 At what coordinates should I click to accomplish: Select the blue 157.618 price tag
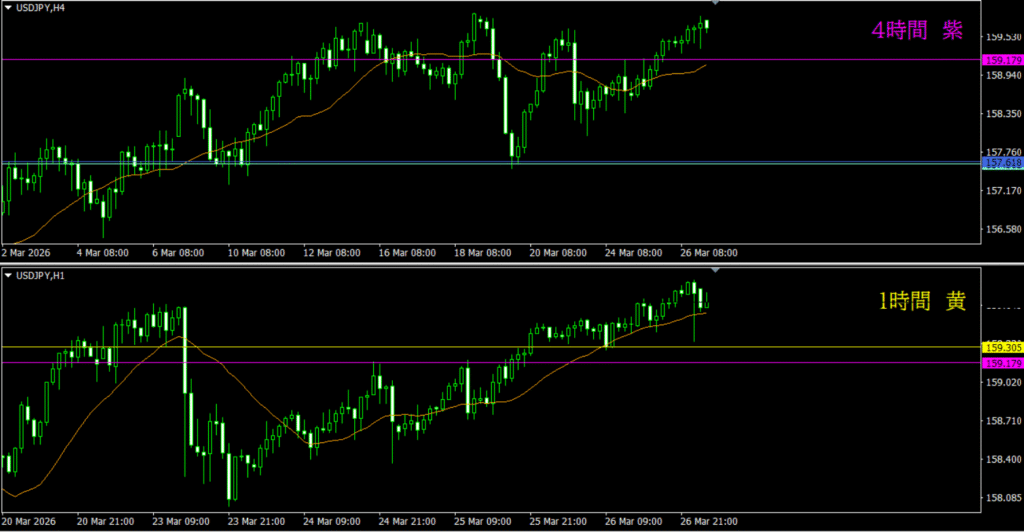(x=1001, y=162)
